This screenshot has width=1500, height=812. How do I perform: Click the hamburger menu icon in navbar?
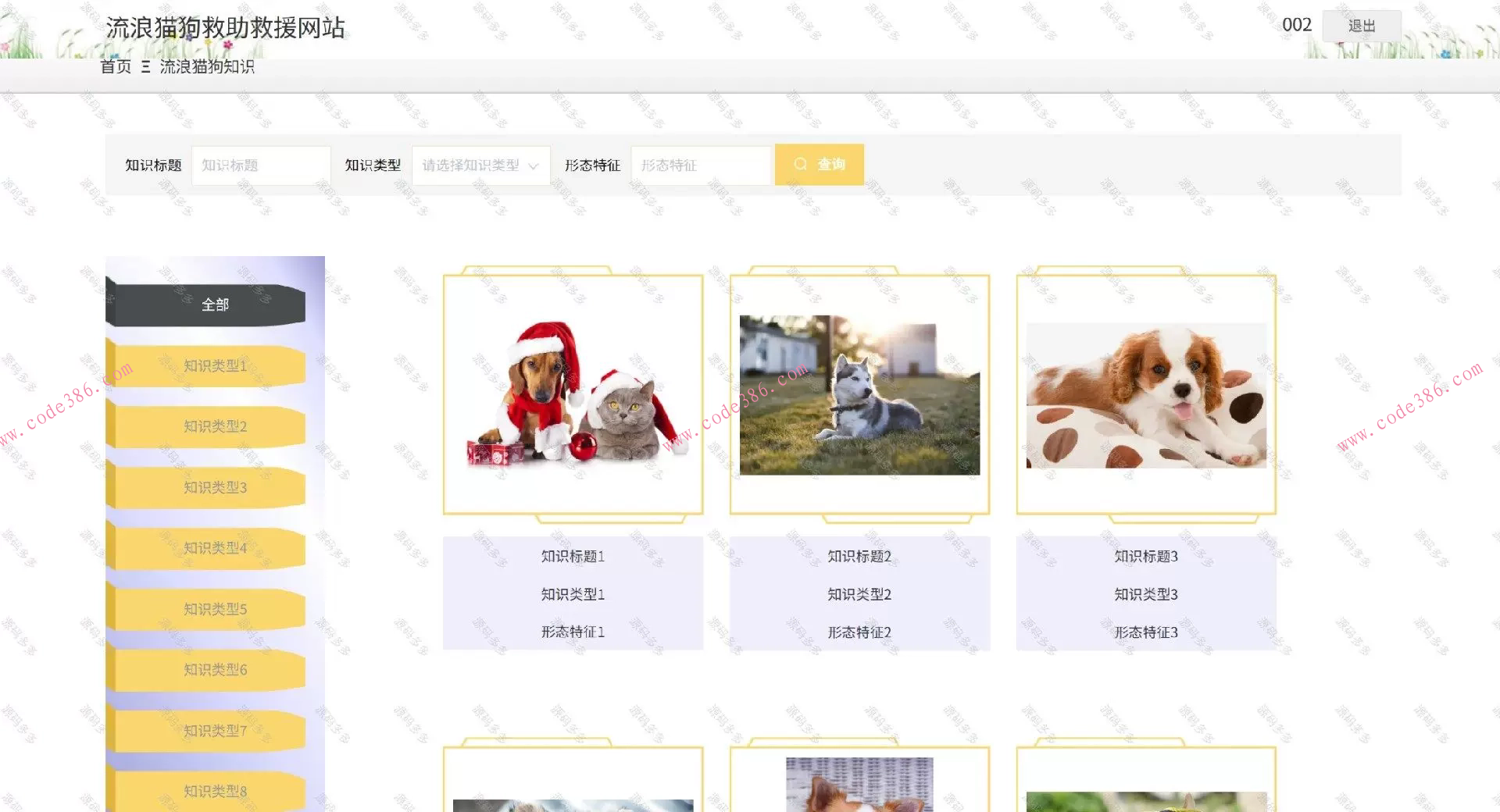pos(144,67)
